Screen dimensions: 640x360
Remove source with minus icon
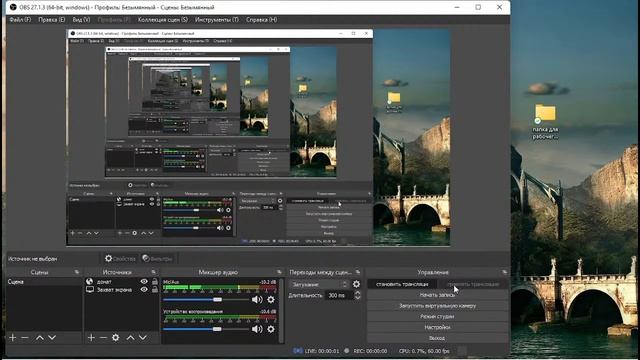point(103,338)
